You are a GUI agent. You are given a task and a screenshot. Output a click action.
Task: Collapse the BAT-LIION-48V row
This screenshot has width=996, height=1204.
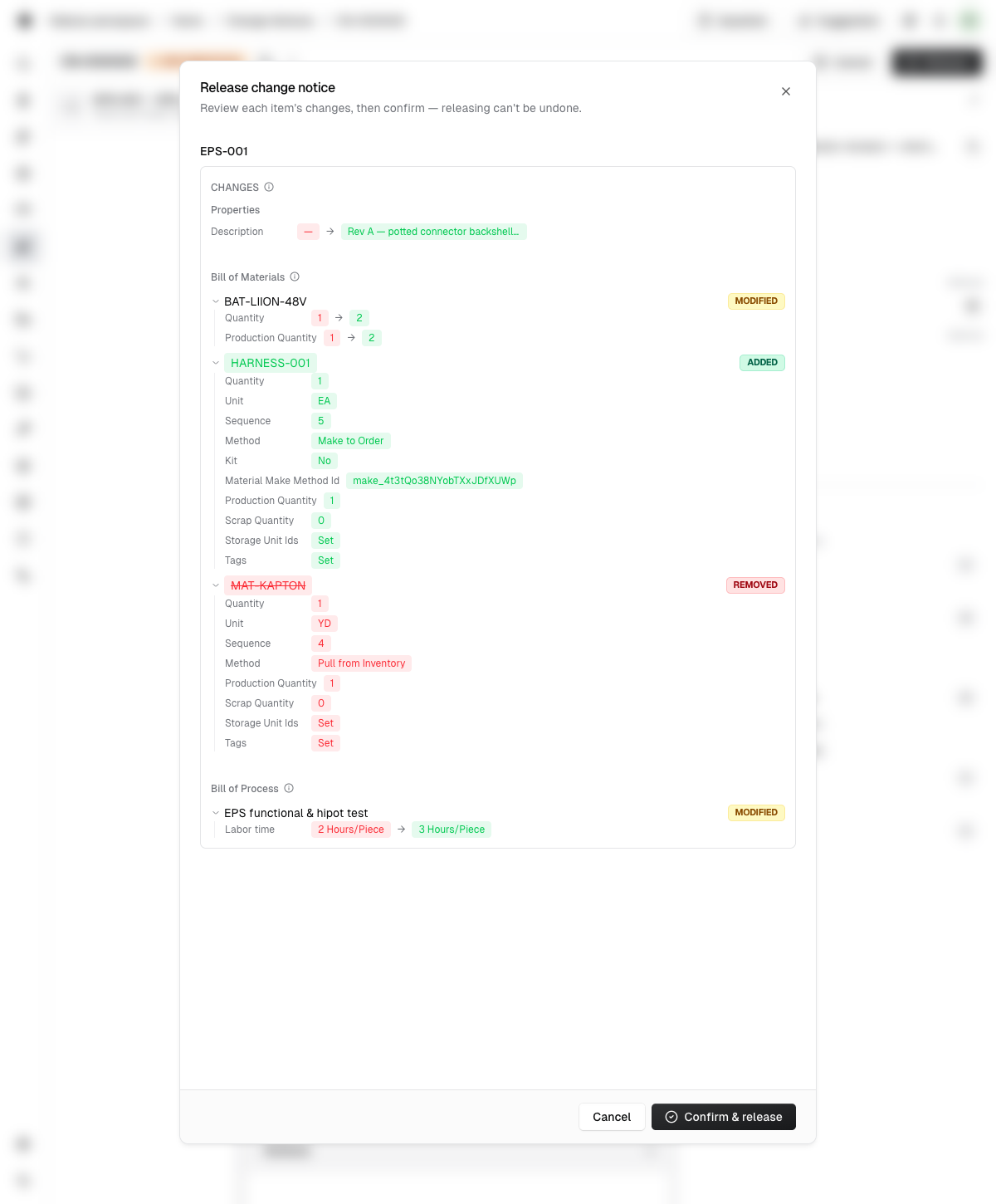pyautogui.click(x=216, y=301)
